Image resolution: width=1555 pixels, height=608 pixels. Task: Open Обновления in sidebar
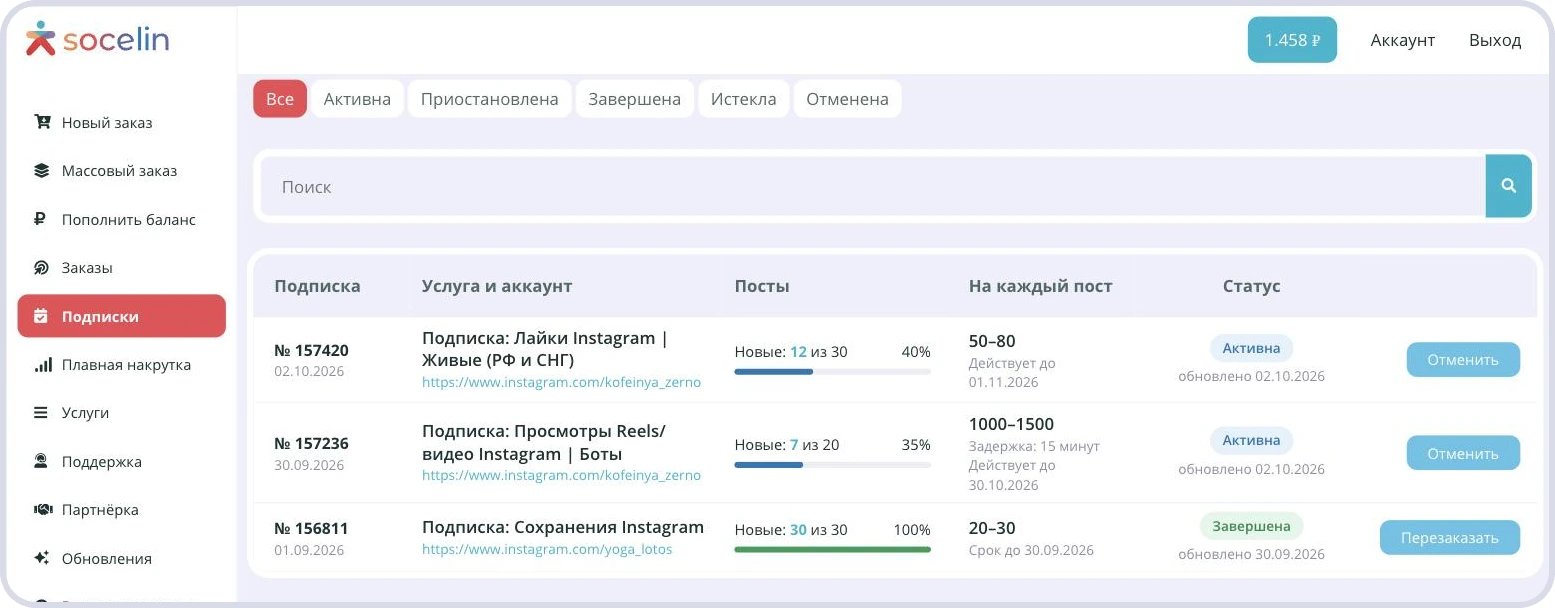click(122, 558)
